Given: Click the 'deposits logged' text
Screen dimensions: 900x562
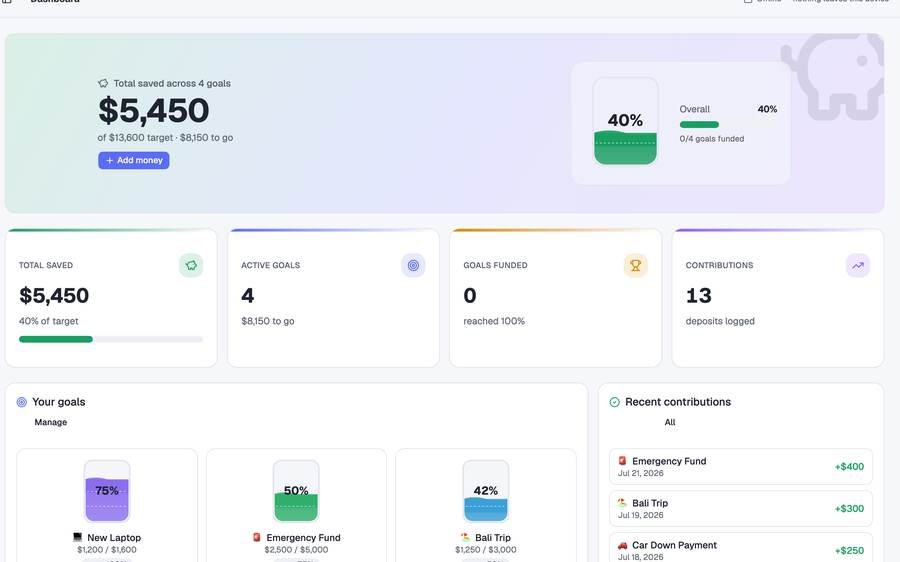Looking at the screenshot, I should pyautogui.click(x=720, y=321).
